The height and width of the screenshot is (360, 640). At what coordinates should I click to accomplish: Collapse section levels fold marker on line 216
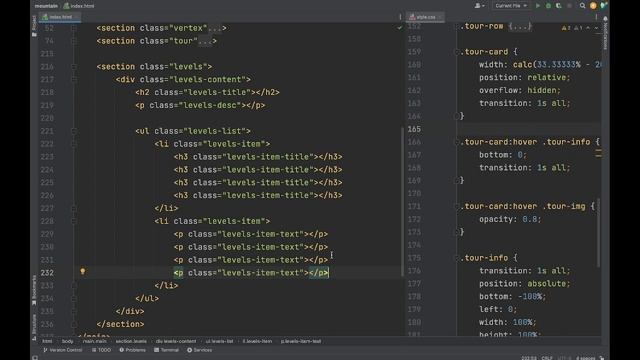[74, 67]
